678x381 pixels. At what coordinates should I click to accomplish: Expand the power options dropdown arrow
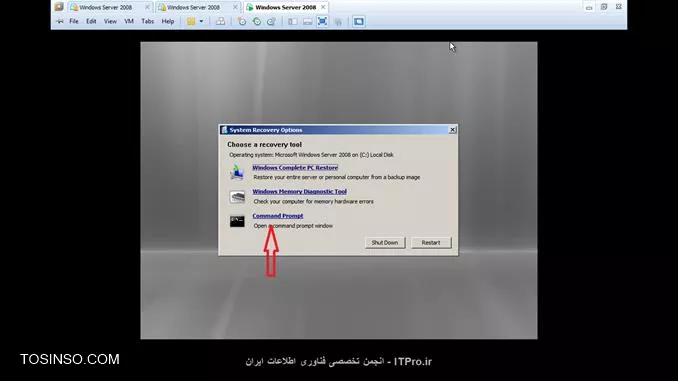(201, 22)
